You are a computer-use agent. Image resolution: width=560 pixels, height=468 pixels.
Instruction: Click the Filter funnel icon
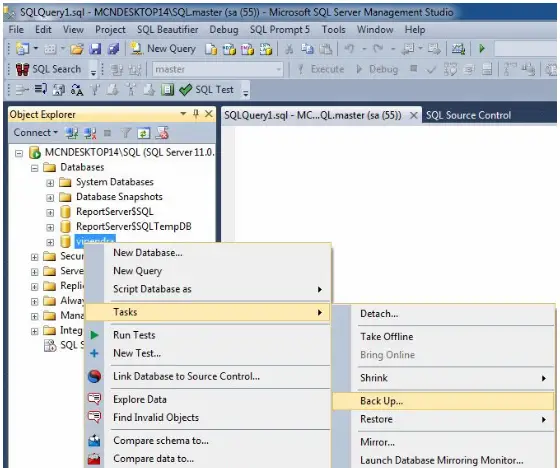126,133
